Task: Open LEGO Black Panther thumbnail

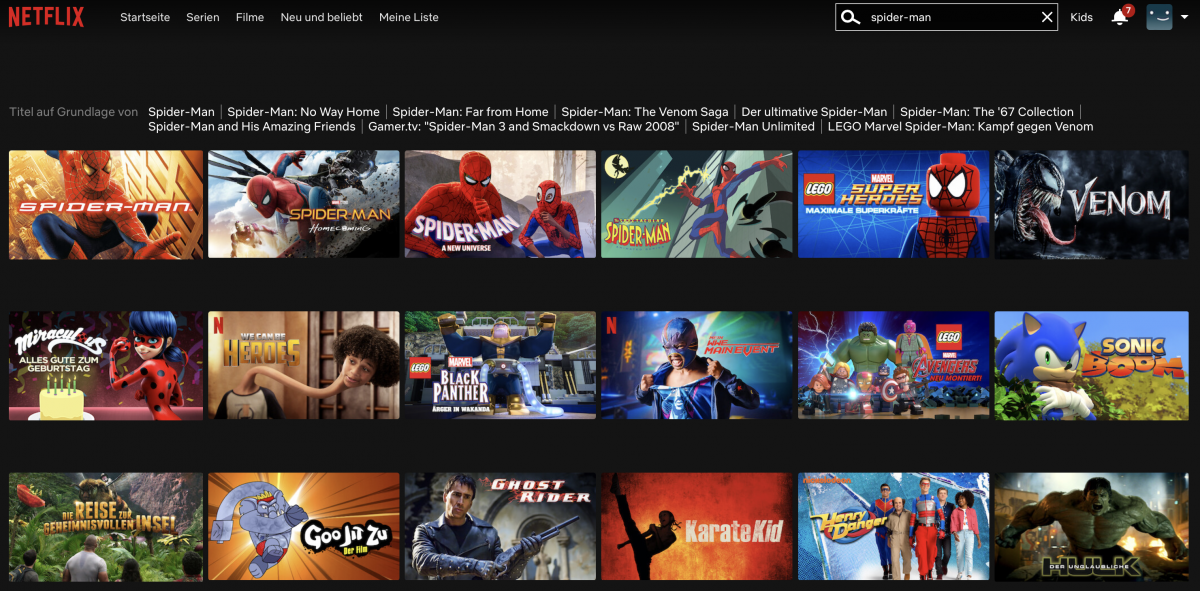Action: point(500,365)
